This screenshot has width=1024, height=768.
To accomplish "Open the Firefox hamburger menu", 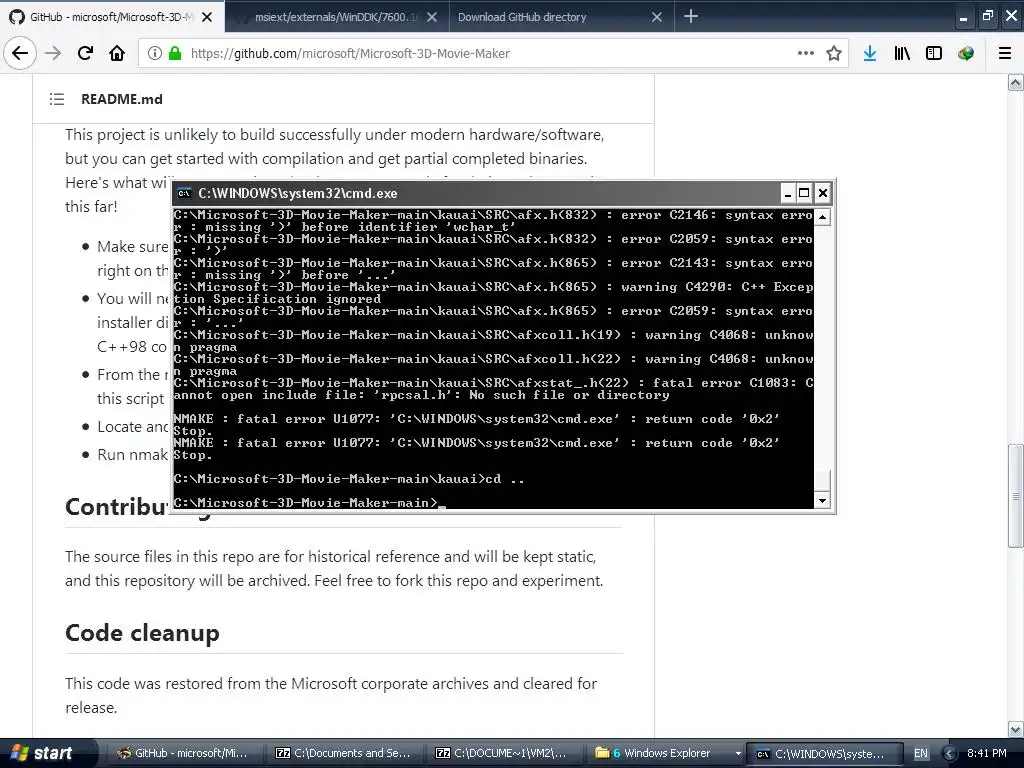I will pyautogui.click(x=1005, y=53).
